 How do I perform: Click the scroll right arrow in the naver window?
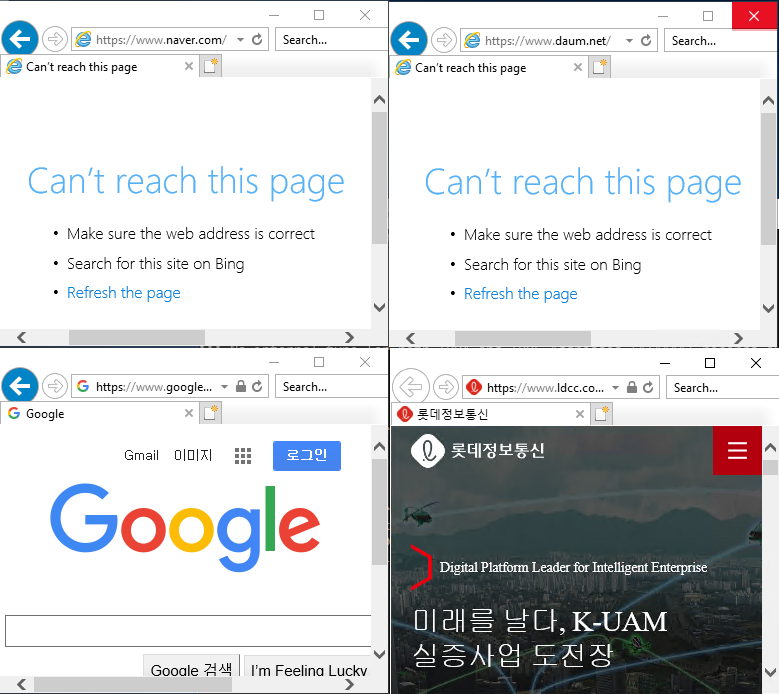(349, 337)
